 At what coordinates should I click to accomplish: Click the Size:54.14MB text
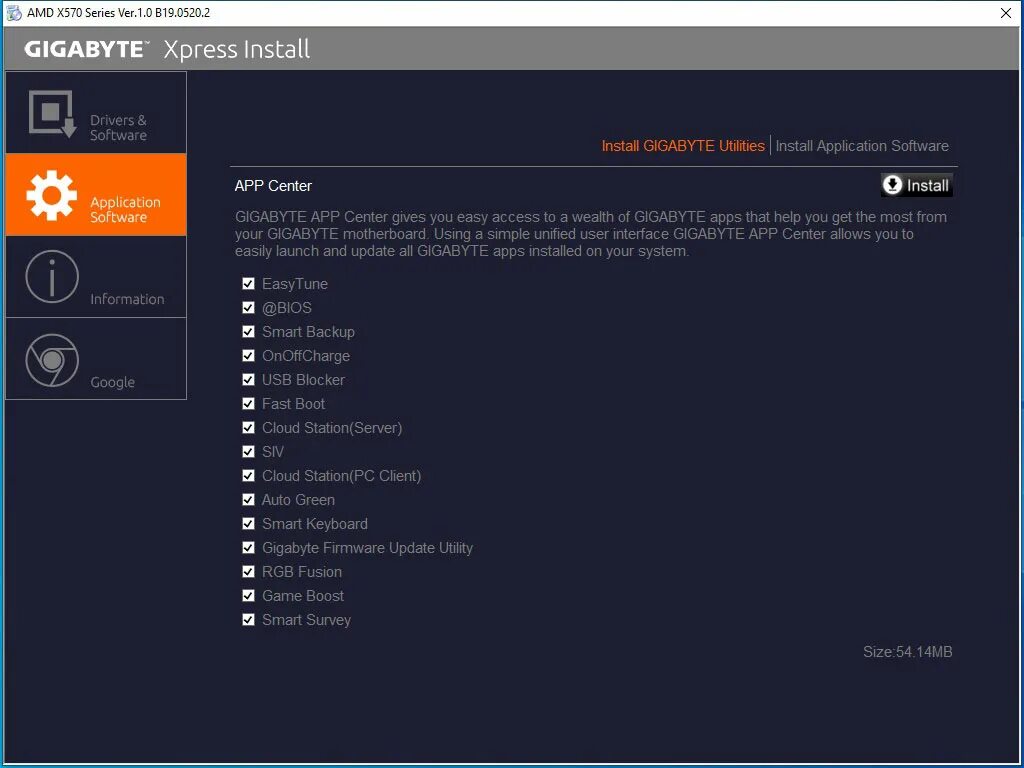908,652
